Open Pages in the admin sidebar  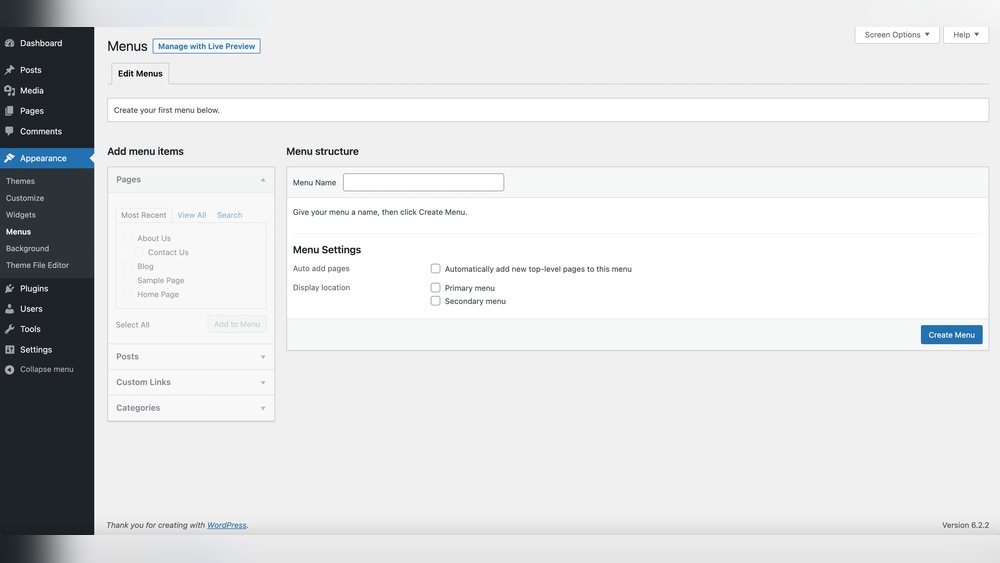[x=32, y=111]
